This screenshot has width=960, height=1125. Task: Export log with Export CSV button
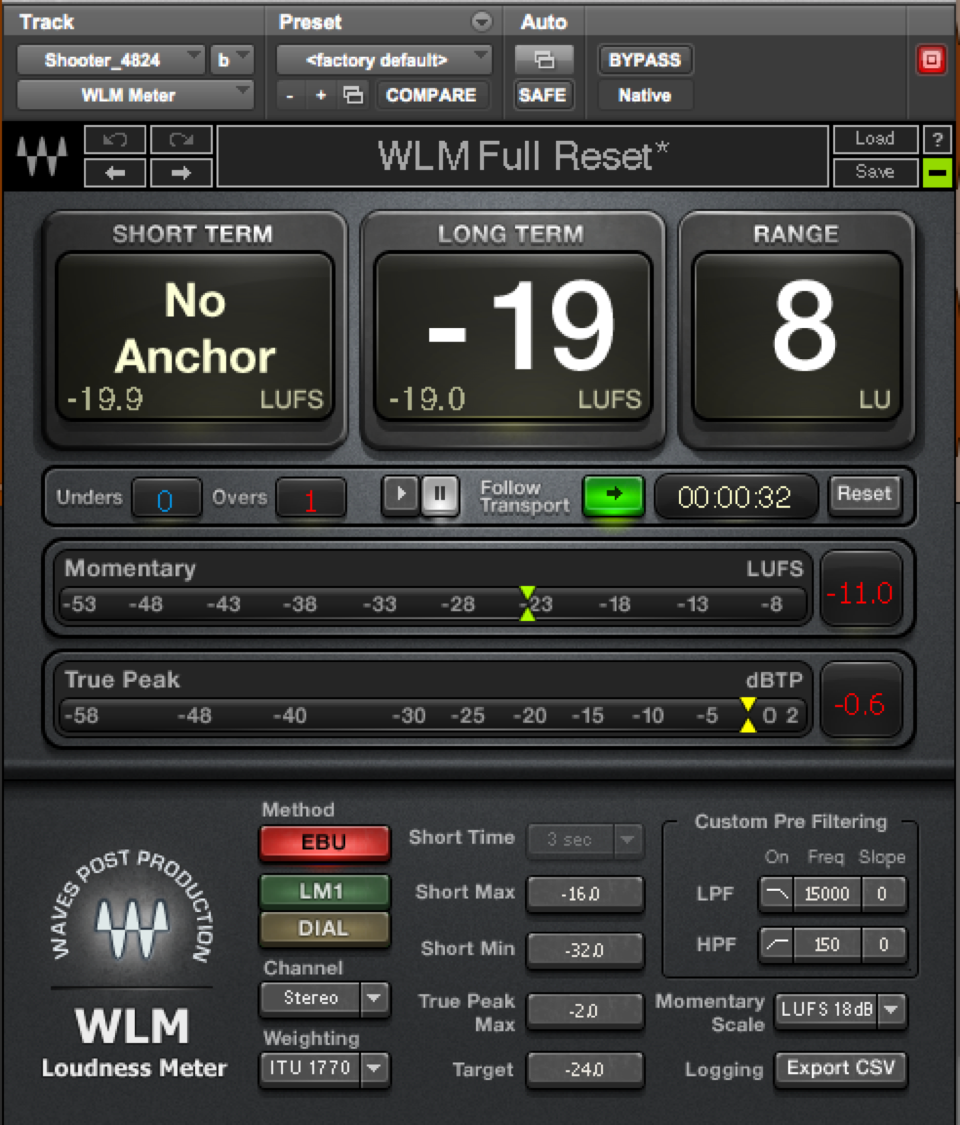(841, 1068)
